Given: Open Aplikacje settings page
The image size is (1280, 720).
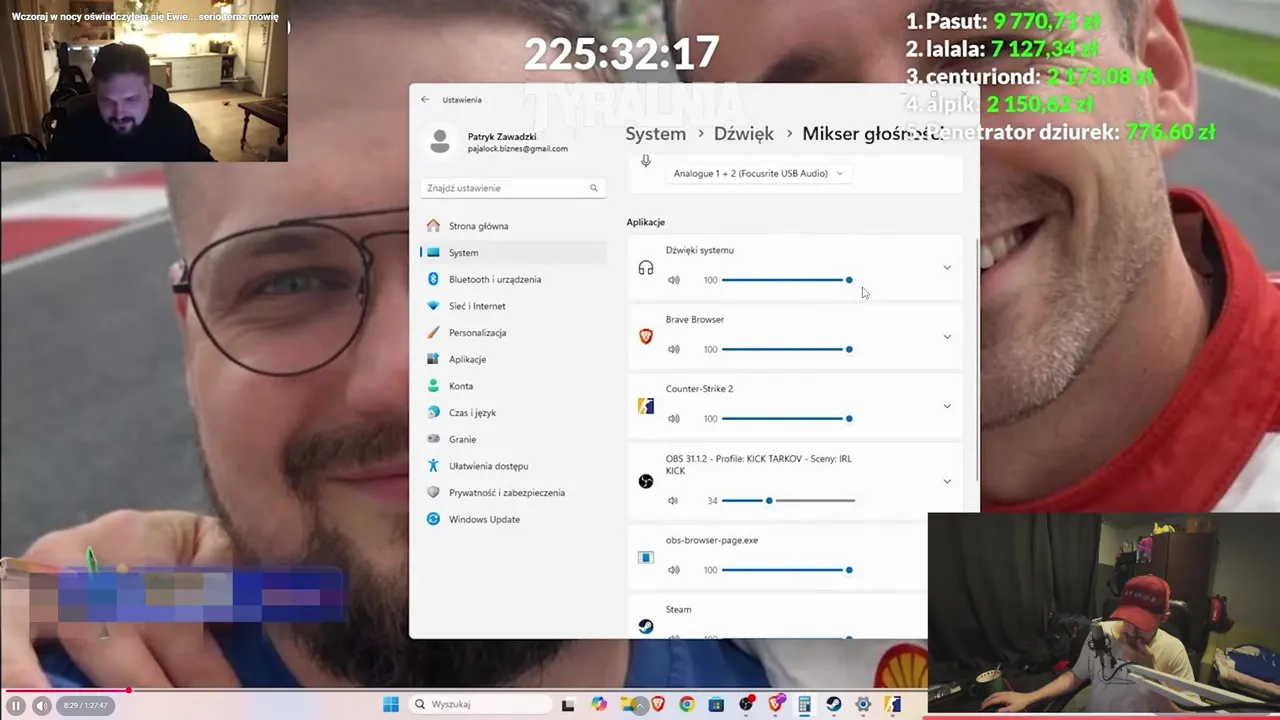Looking at the screenshot, I should 512,359.
